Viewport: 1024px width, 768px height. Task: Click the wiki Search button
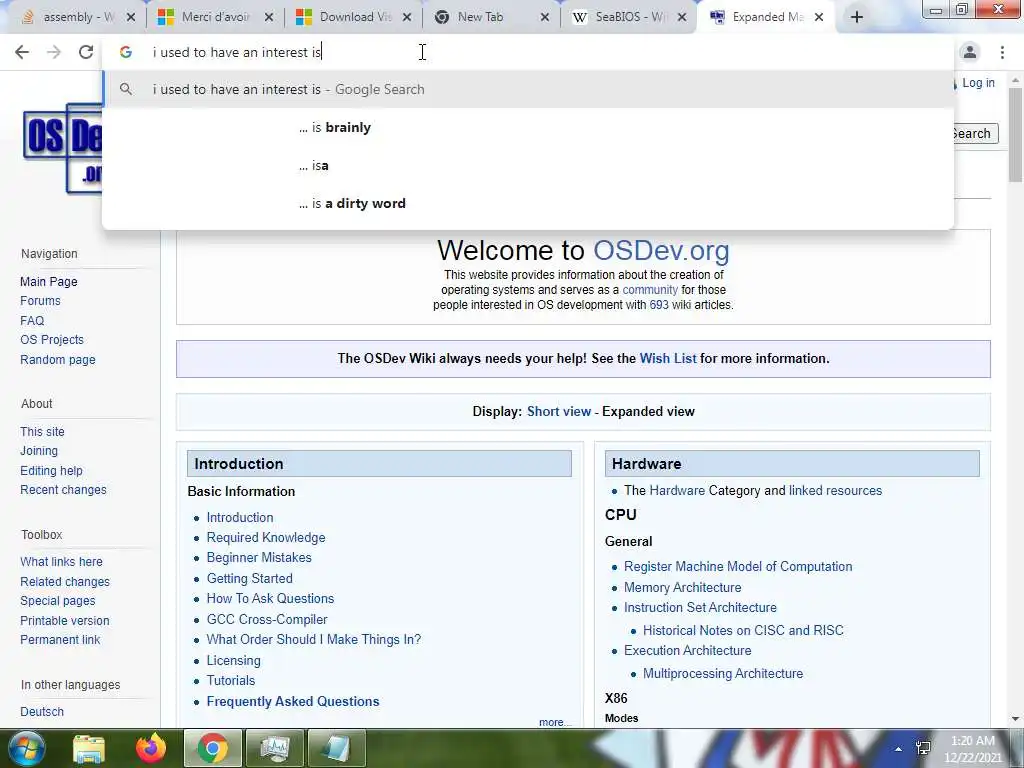pos(974,134)
